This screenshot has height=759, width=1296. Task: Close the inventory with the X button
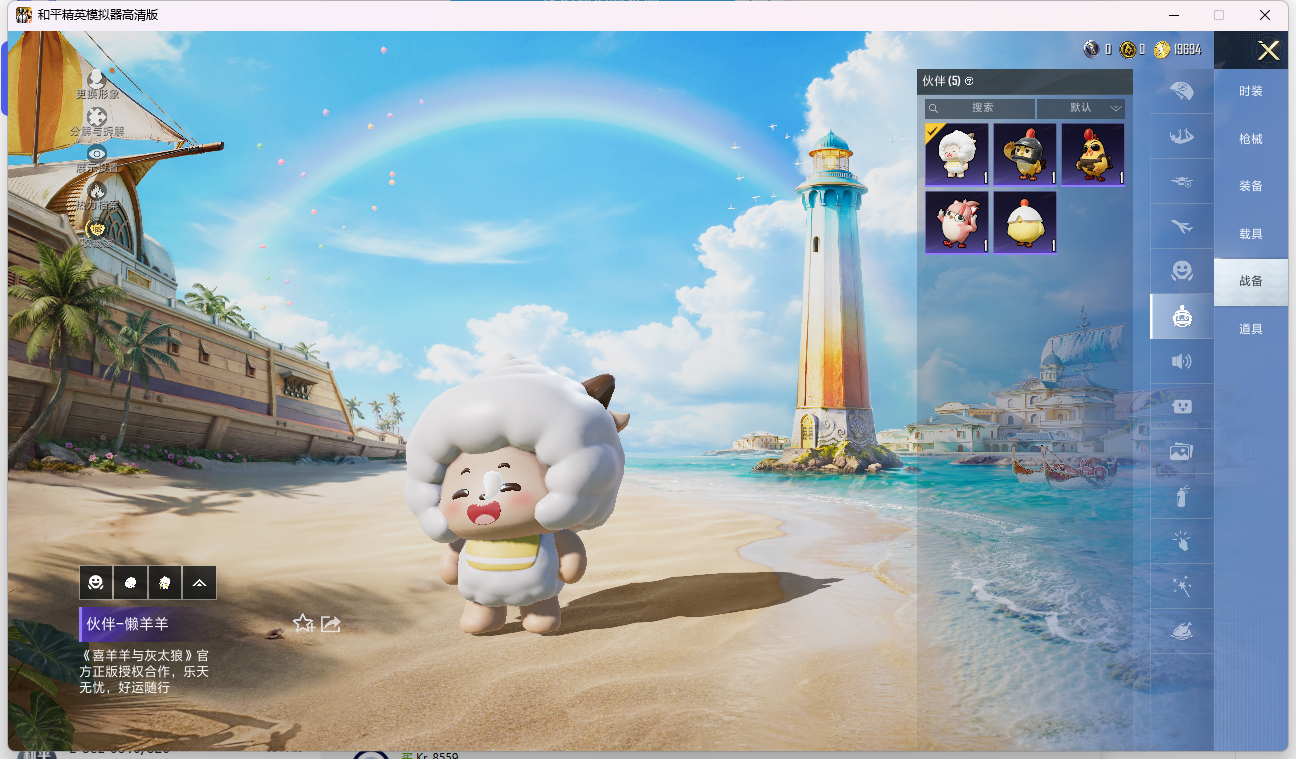point(1268,51)
